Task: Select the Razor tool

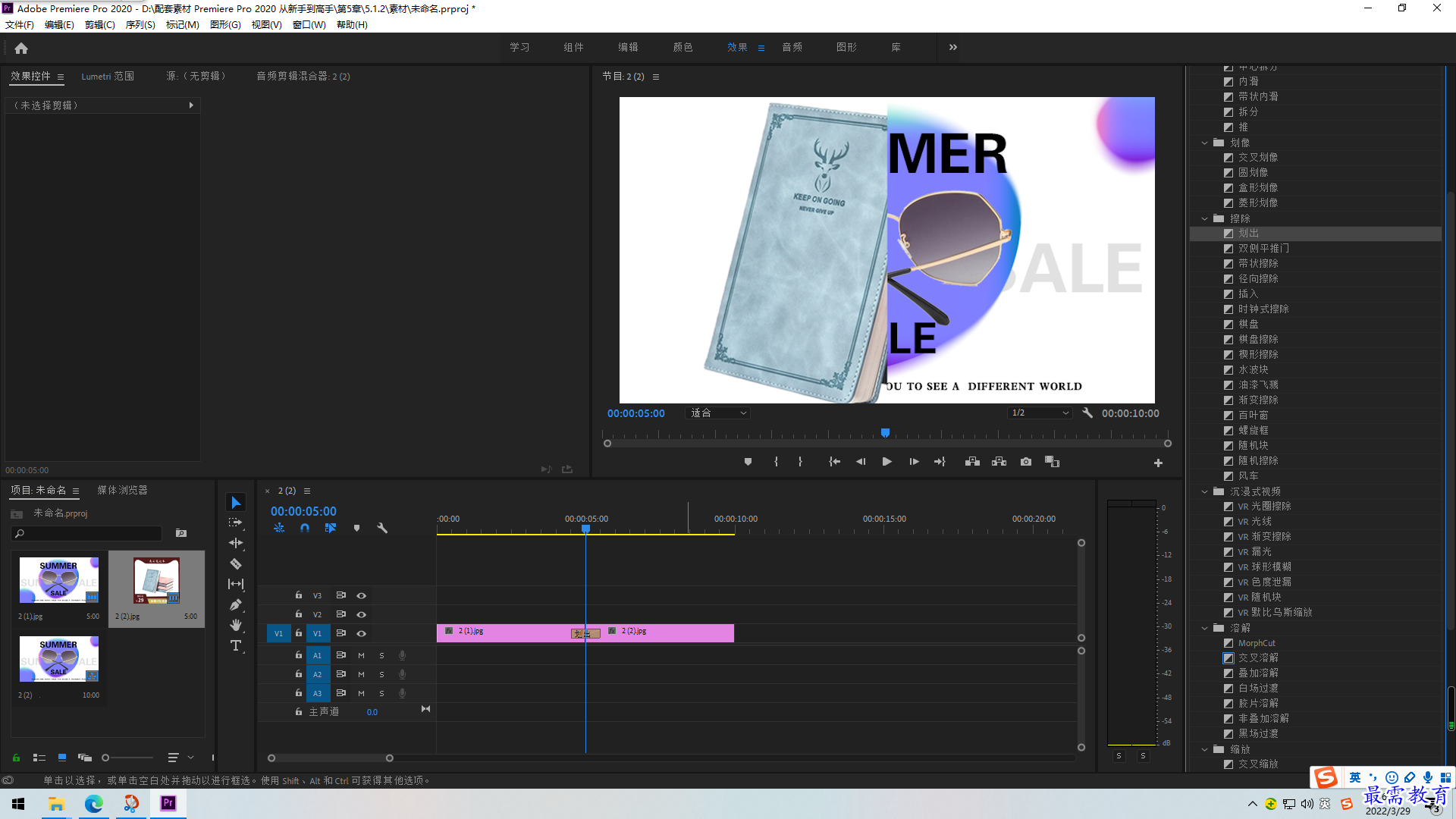Action: coord(236,563)
